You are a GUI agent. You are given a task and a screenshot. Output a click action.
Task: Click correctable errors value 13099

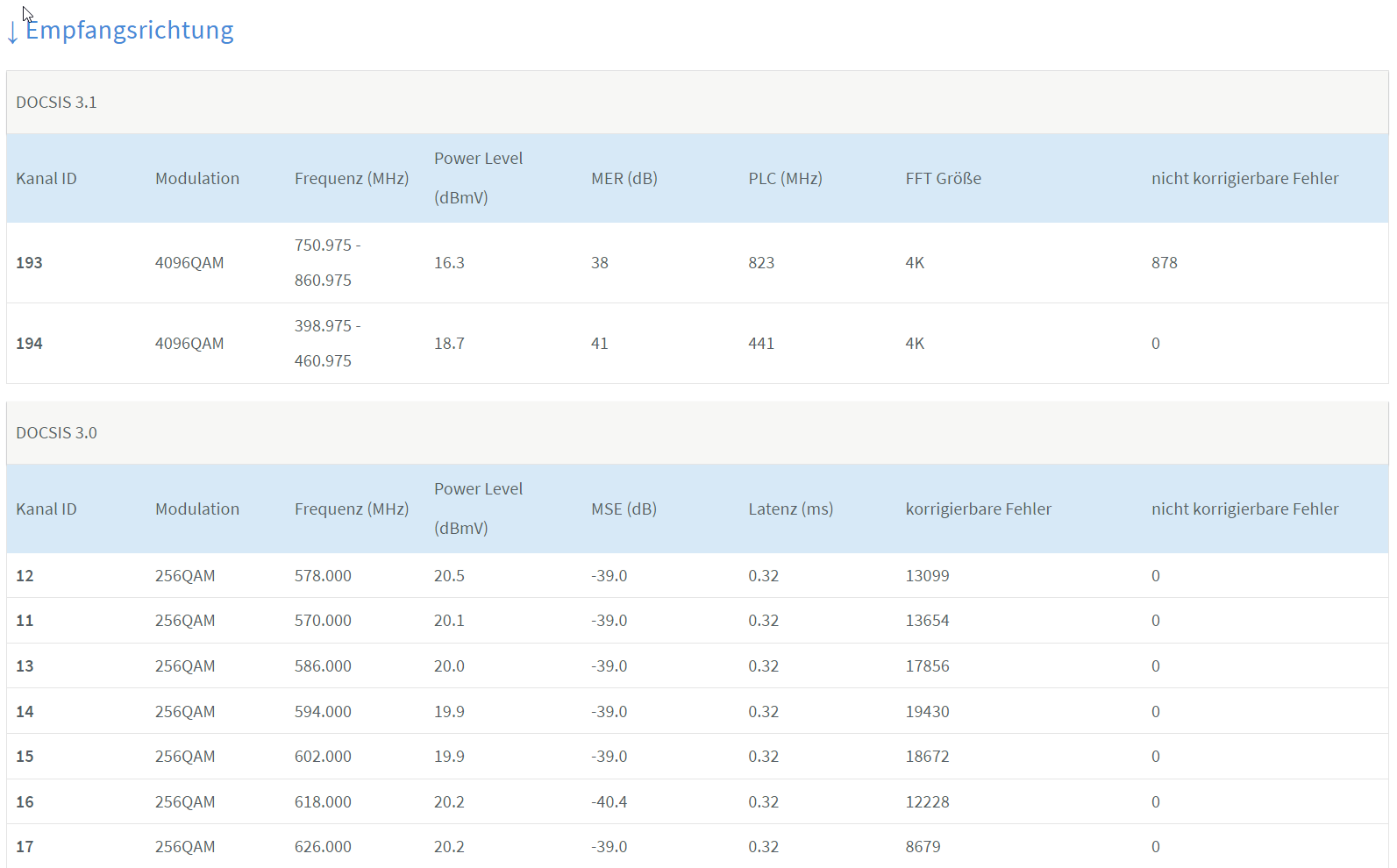click(927, 576)
